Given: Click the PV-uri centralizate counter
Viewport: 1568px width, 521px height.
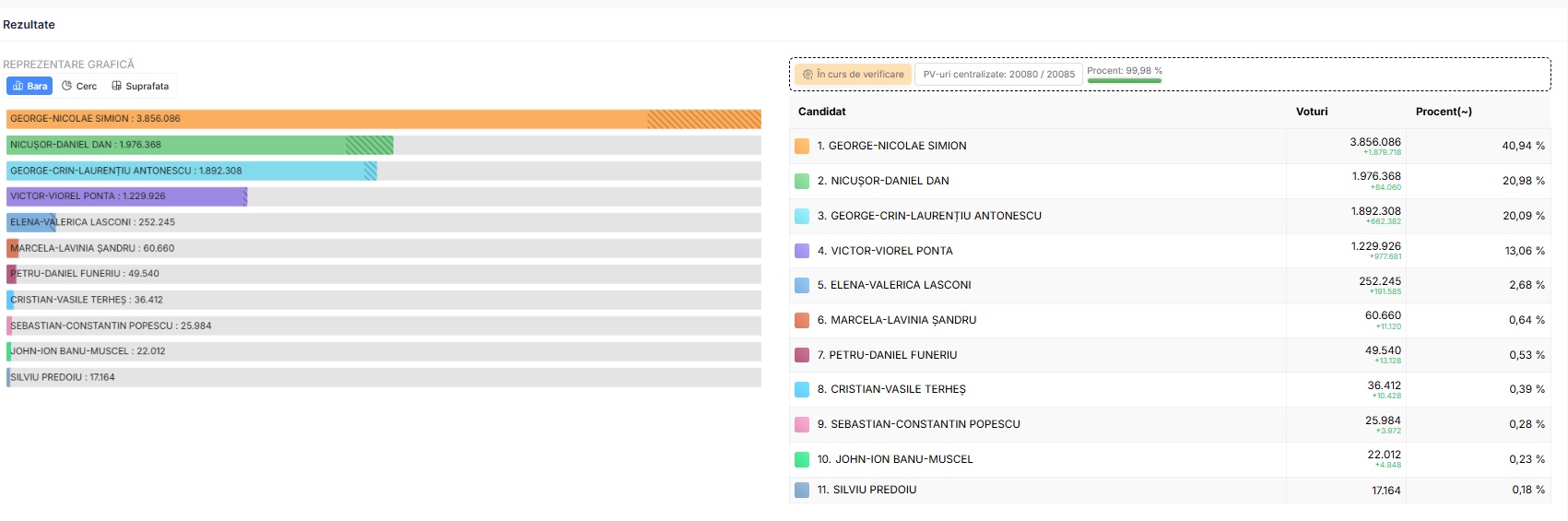Looking at the screenshot, I should (998, 75).
